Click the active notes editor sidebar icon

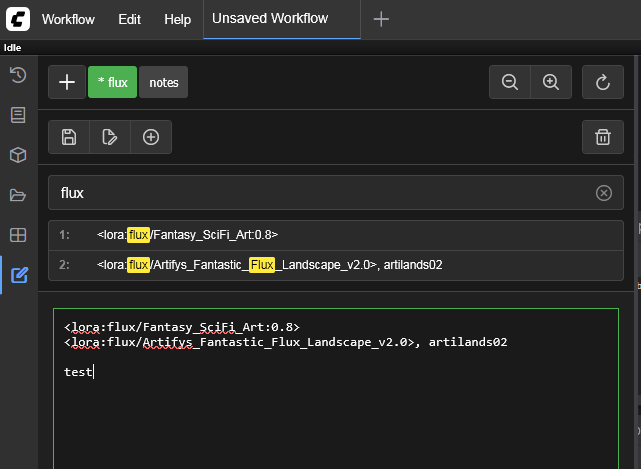click(19, 275)
